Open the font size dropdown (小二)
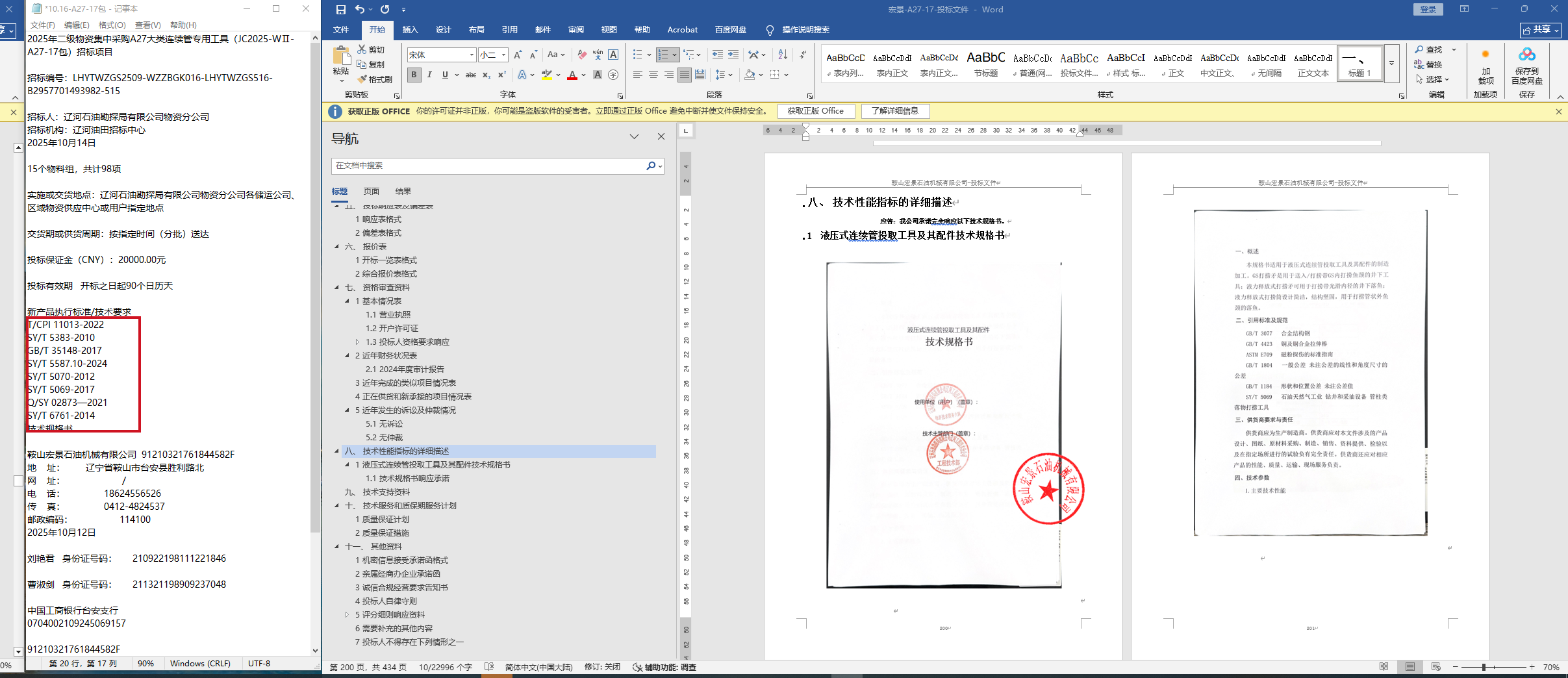1568x678 pixels. (x=503, y=55)
